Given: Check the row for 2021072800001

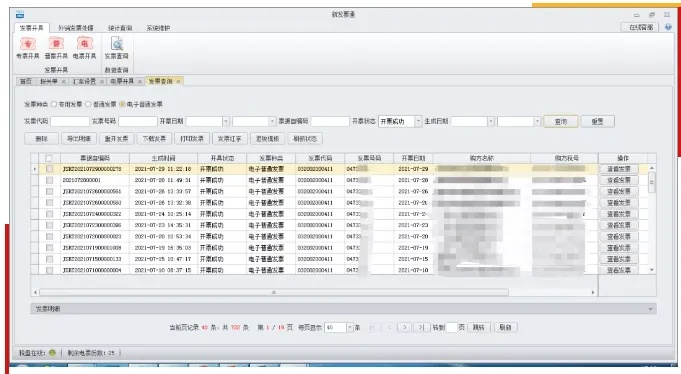Looking at the screenshot, I should pos(50,180).
